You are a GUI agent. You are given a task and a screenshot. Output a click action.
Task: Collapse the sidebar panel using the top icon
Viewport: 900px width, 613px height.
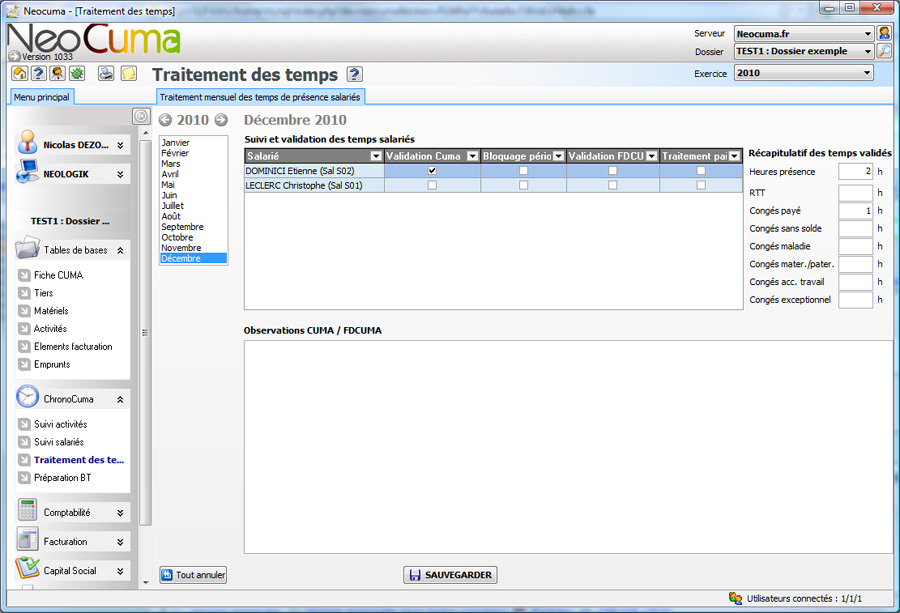tap(141, 116)
